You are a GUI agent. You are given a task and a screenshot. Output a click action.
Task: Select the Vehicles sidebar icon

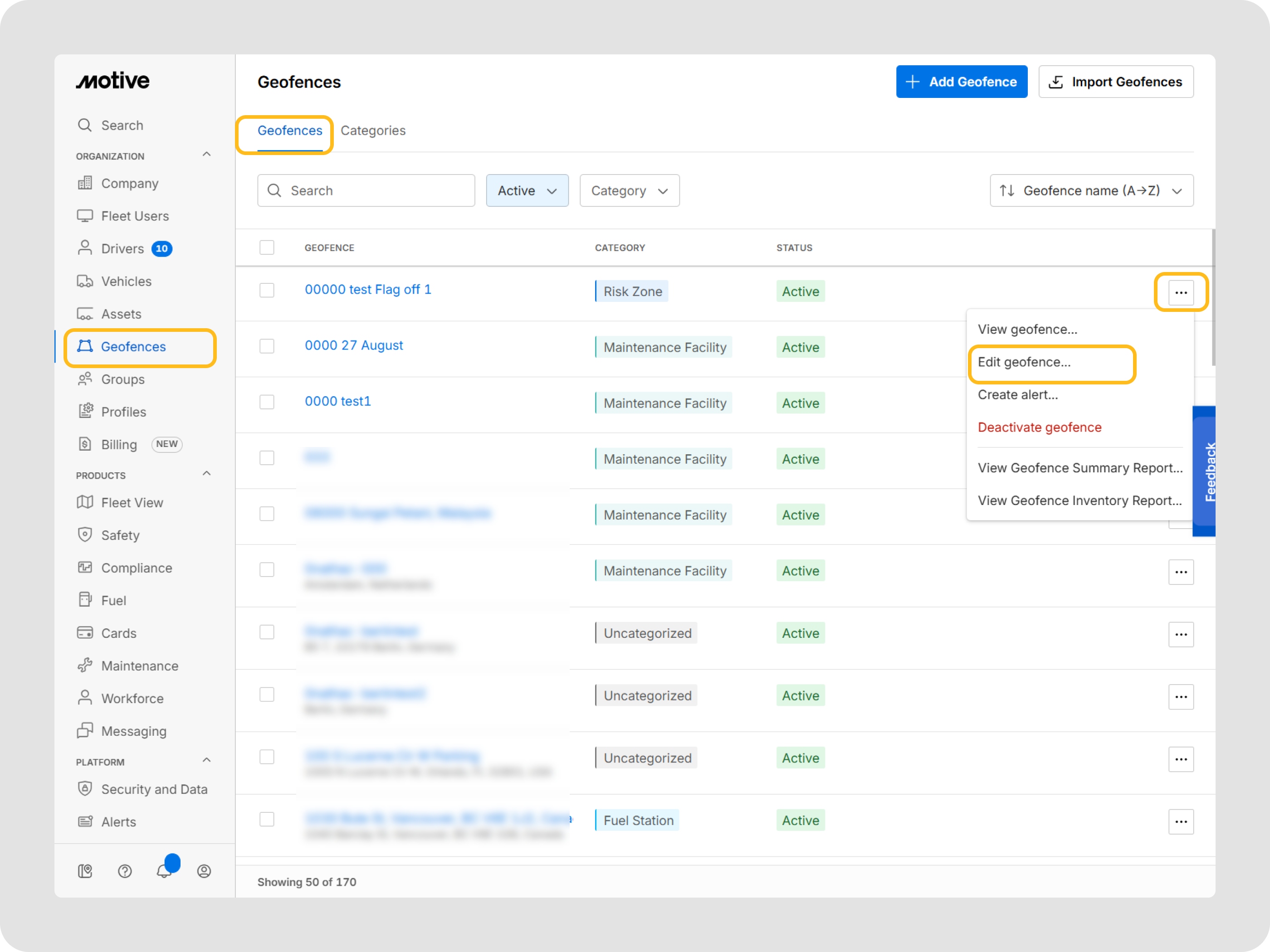click(85, 281)
